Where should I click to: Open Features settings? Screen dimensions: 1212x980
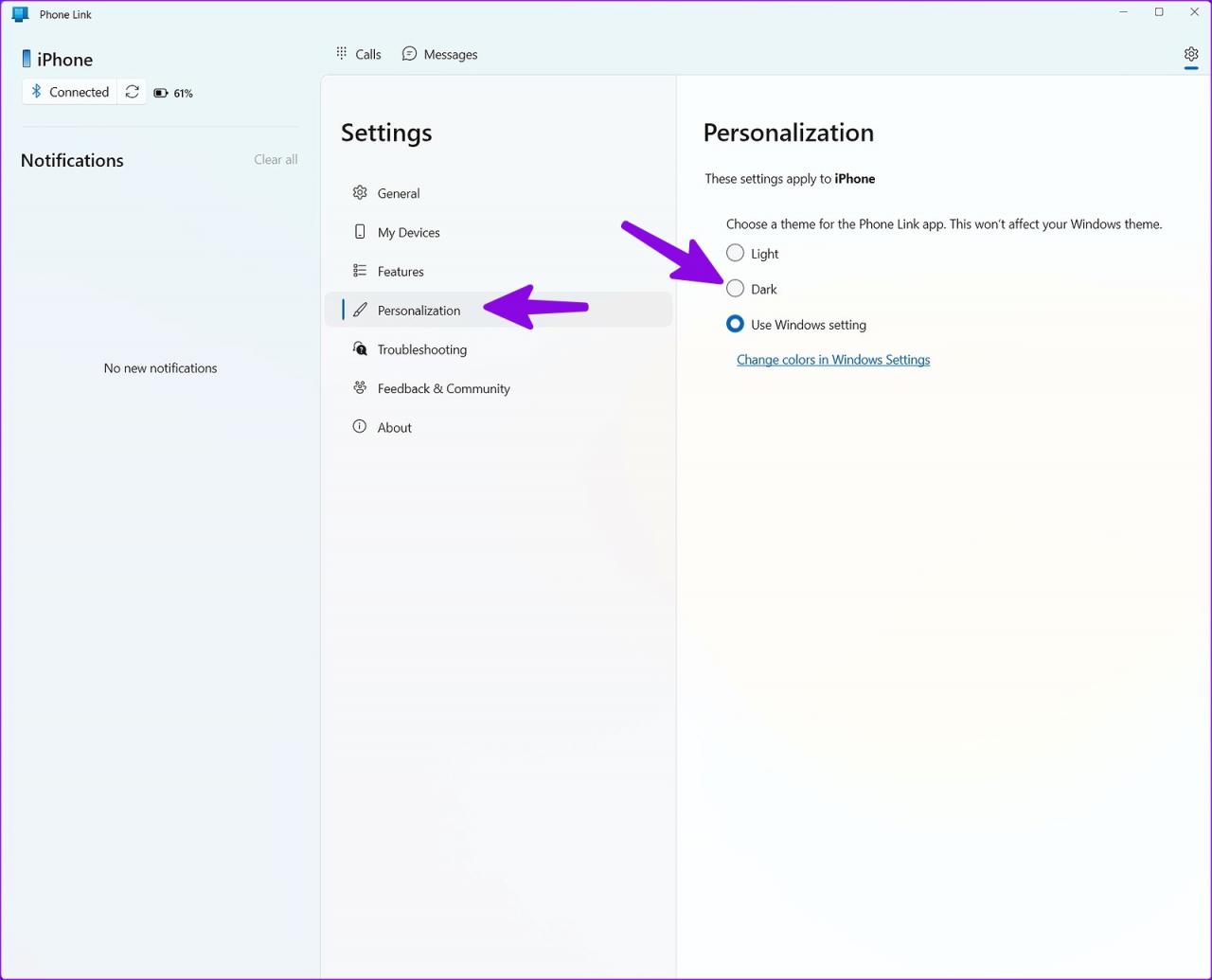point(498,271)
